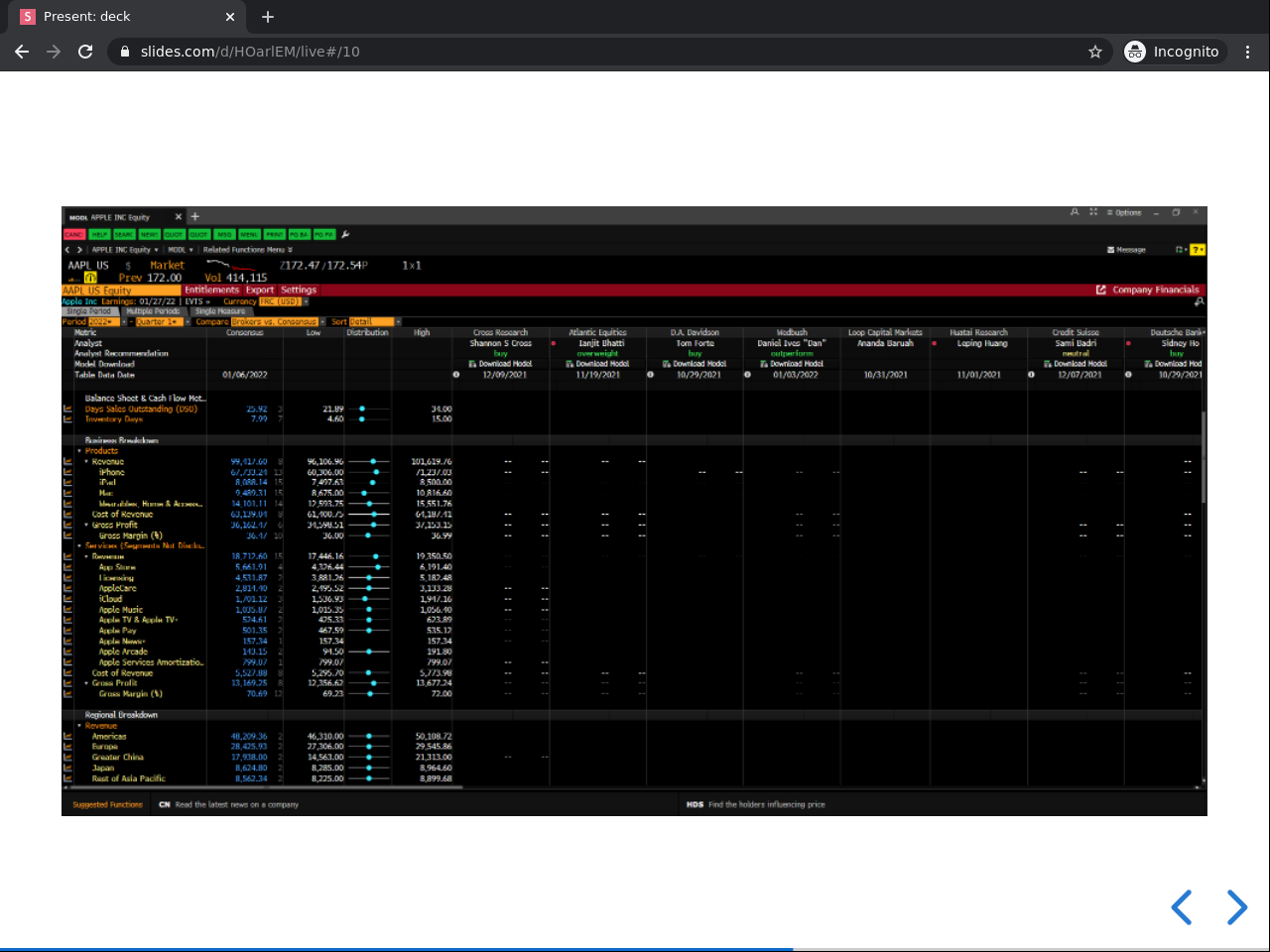Collapse the Products section
The height and width of the screenshot is (952, 1270).
[x=80, y=451]
